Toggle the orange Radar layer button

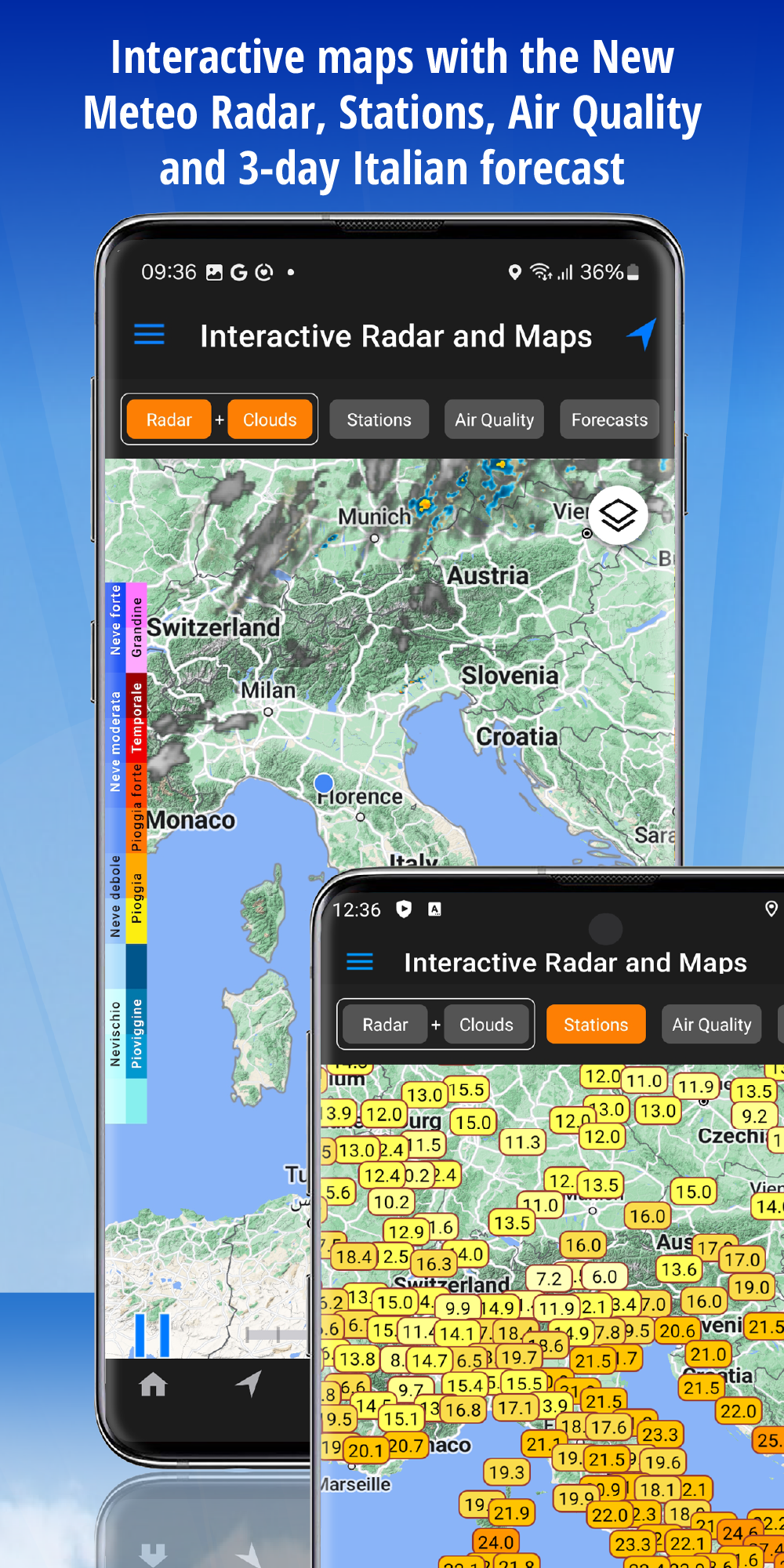169,420
